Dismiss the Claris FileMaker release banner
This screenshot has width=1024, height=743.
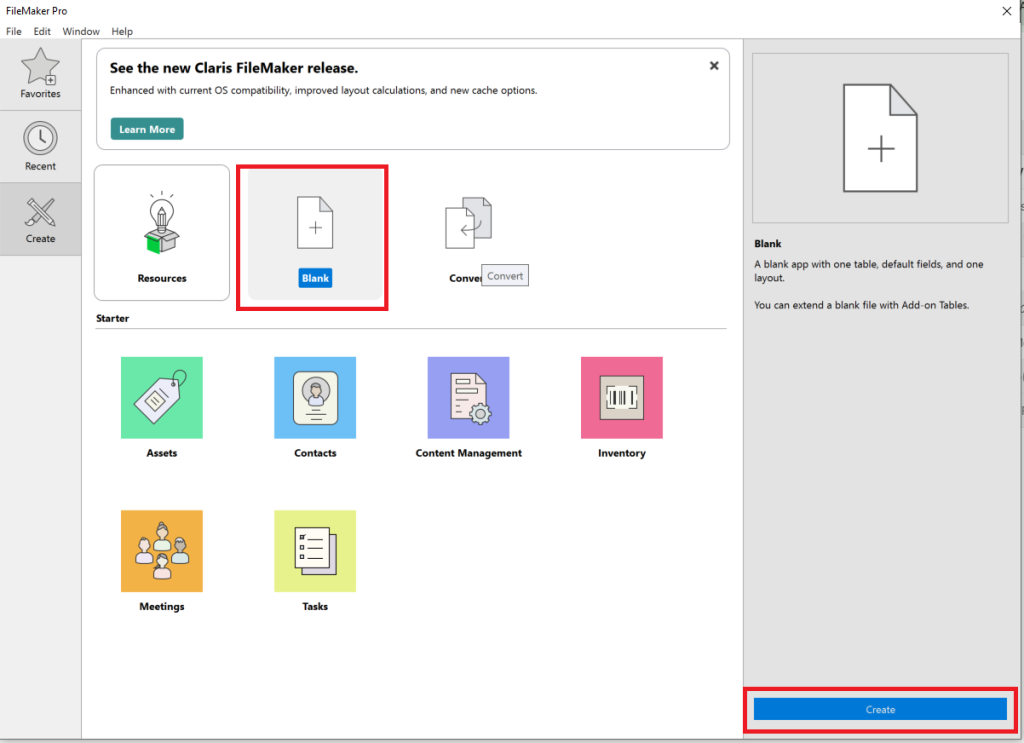tap(714, 65)
